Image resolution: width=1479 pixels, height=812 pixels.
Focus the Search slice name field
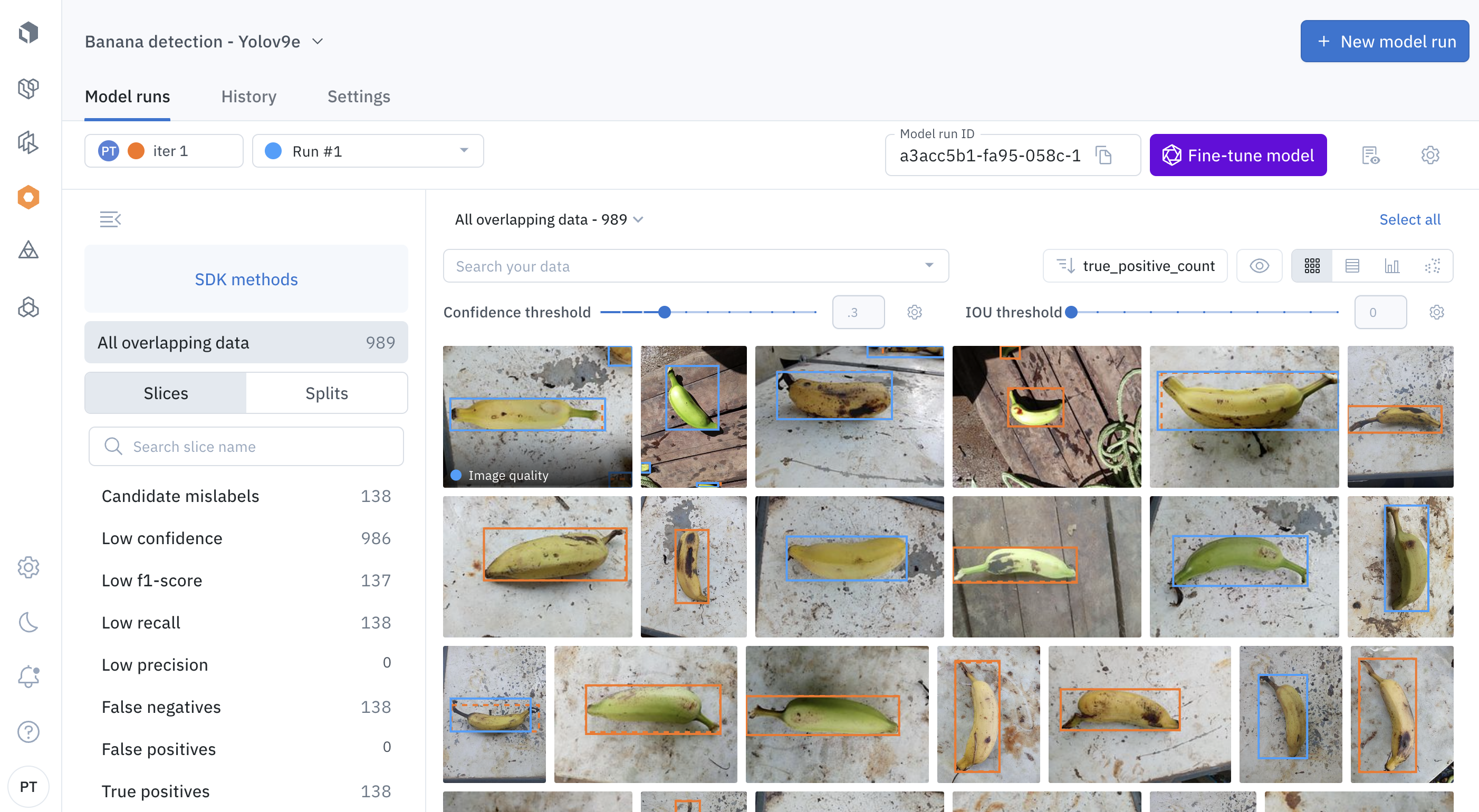(x=246, y=447)
